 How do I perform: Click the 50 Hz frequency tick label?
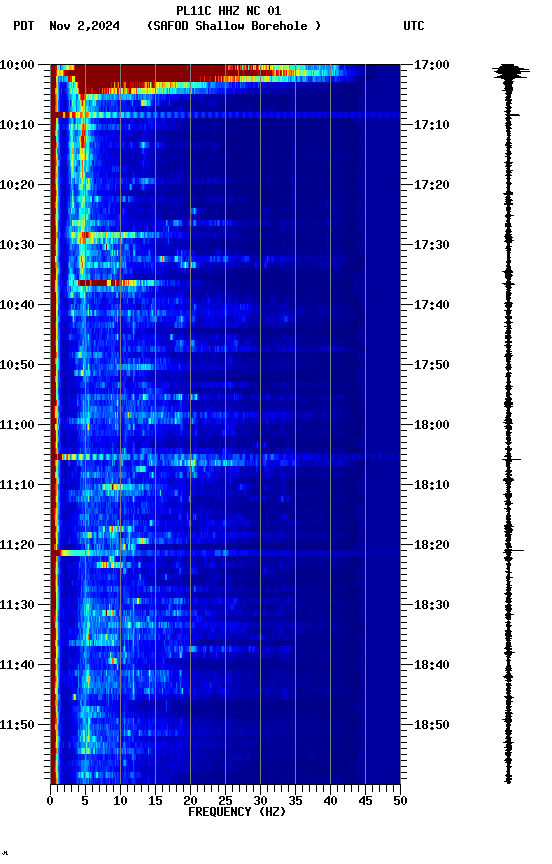pos(400,801)
